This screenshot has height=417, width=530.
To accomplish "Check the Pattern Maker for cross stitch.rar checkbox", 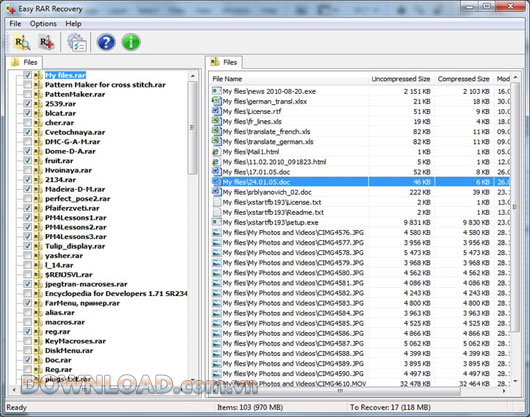I will click(x=28, y=84).
